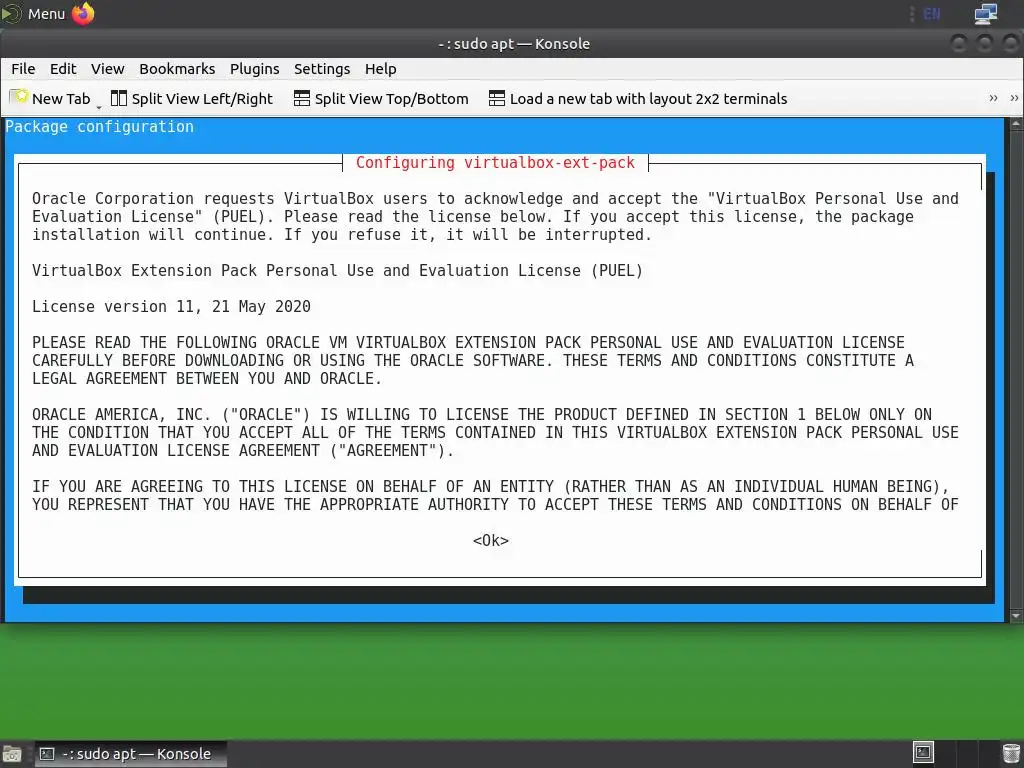Open the Settings menu

322,69
